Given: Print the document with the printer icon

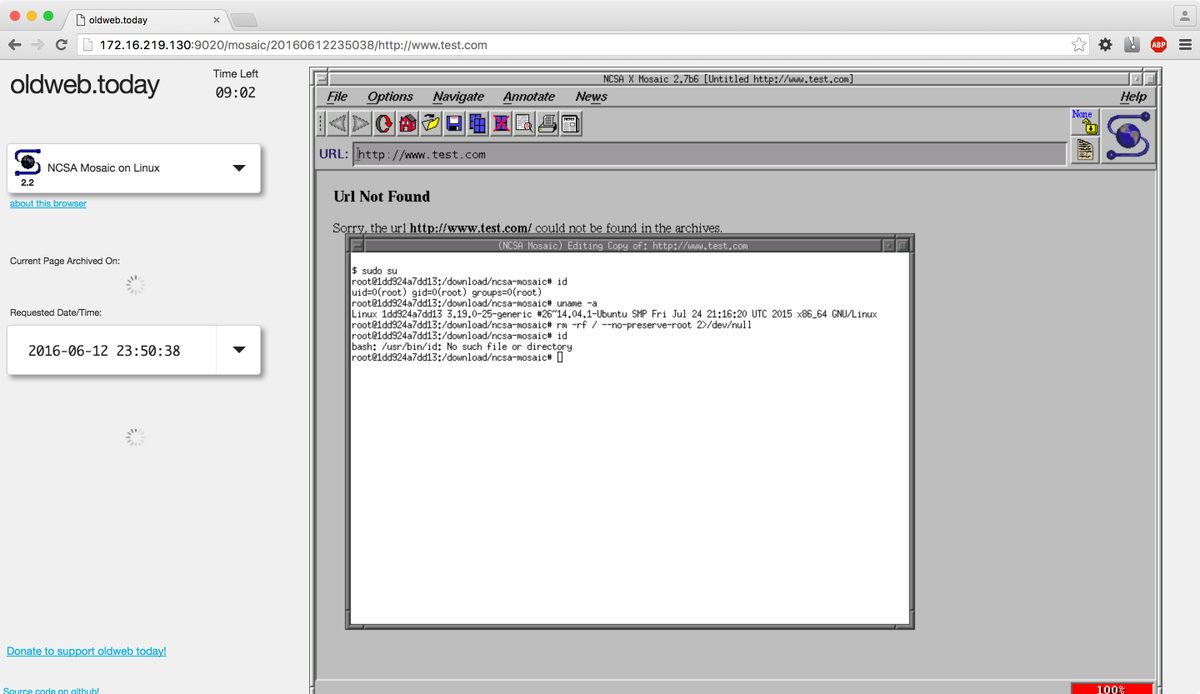Looking at the screenshot, I should pyautogui.click(x=547, y=124).
